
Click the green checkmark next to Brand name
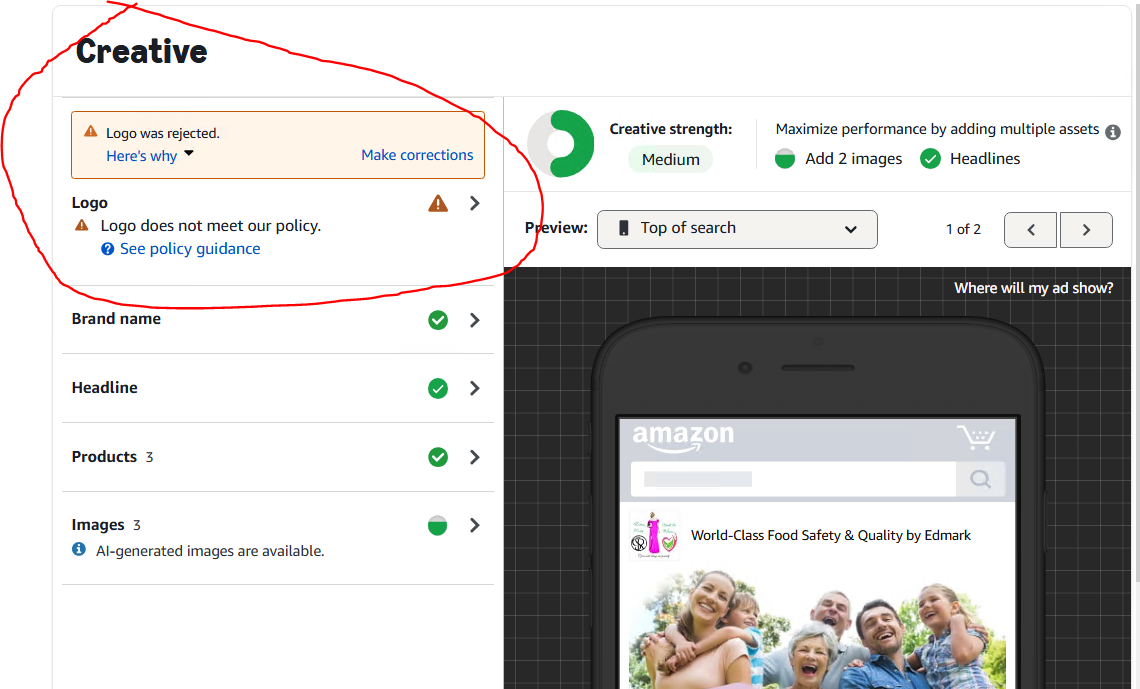(438, 320)
